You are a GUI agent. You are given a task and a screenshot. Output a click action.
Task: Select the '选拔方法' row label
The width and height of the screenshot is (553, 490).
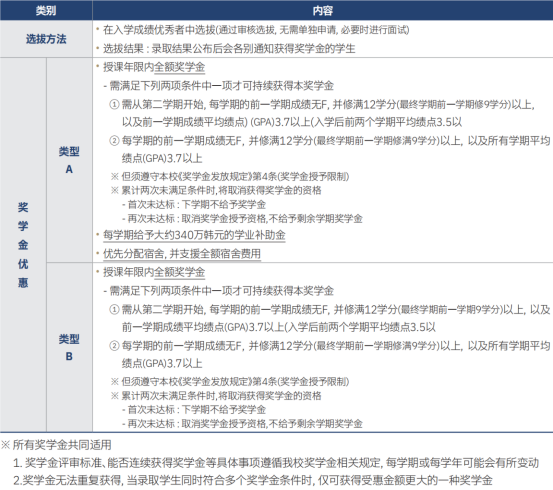[x=46, y=39]
